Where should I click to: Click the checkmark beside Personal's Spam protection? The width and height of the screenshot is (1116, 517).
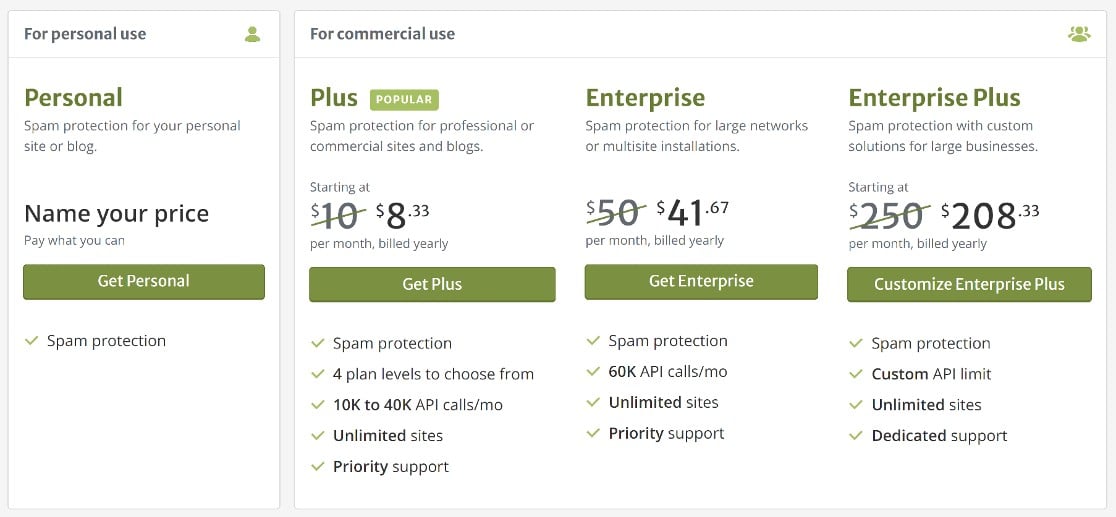(x=31, y=341)
